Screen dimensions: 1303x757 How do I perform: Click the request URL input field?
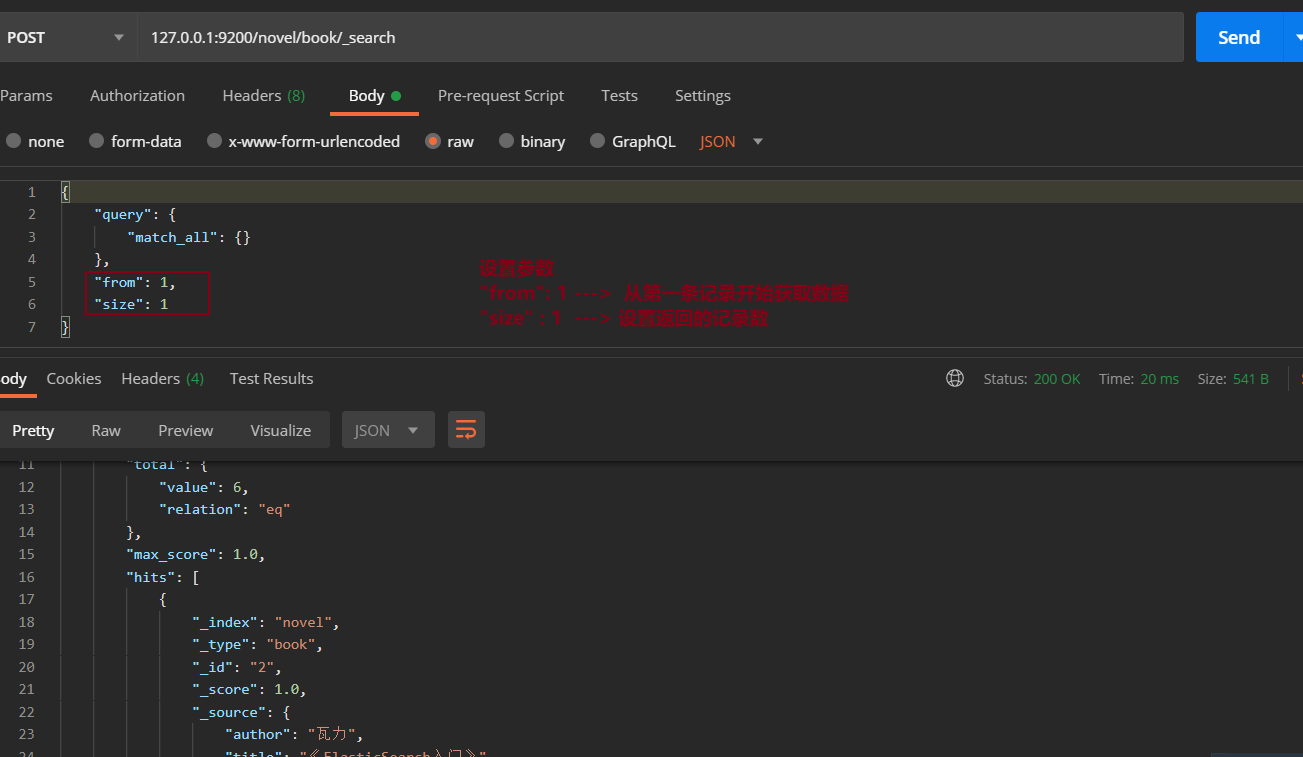coord(660,37)
